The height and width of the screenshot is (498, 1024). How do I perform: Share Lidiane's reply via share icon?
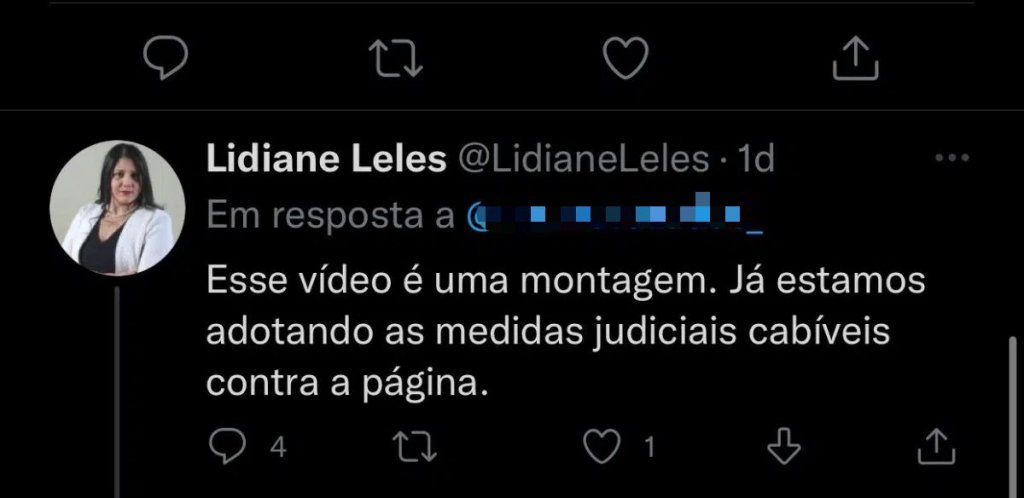936,446
